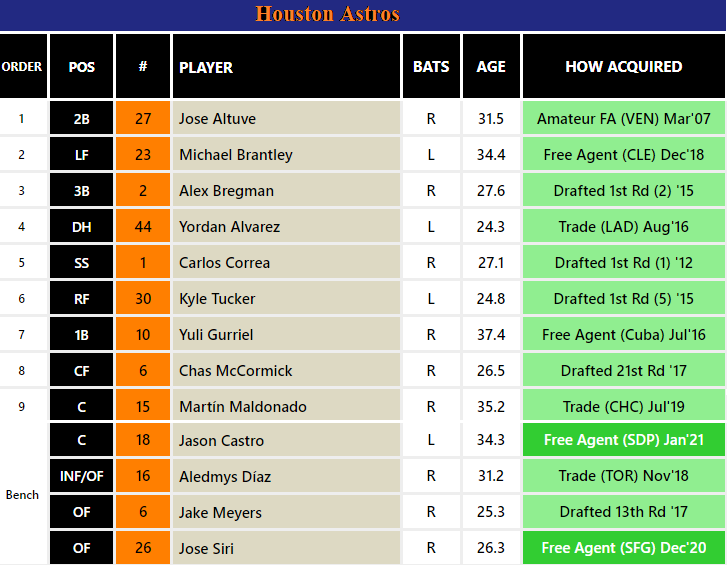Click Alex Bregman's name

(x=226, y=191)
